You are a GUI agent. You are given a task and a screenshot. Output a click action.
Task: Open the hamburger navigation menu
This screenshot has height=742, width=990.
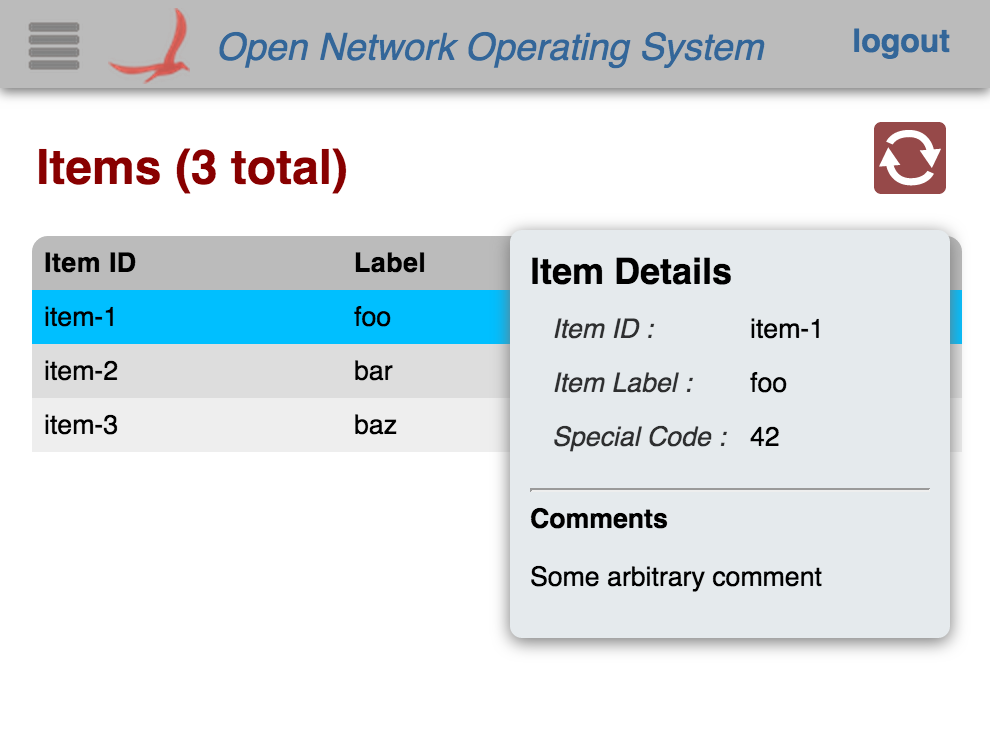[54, 45]
